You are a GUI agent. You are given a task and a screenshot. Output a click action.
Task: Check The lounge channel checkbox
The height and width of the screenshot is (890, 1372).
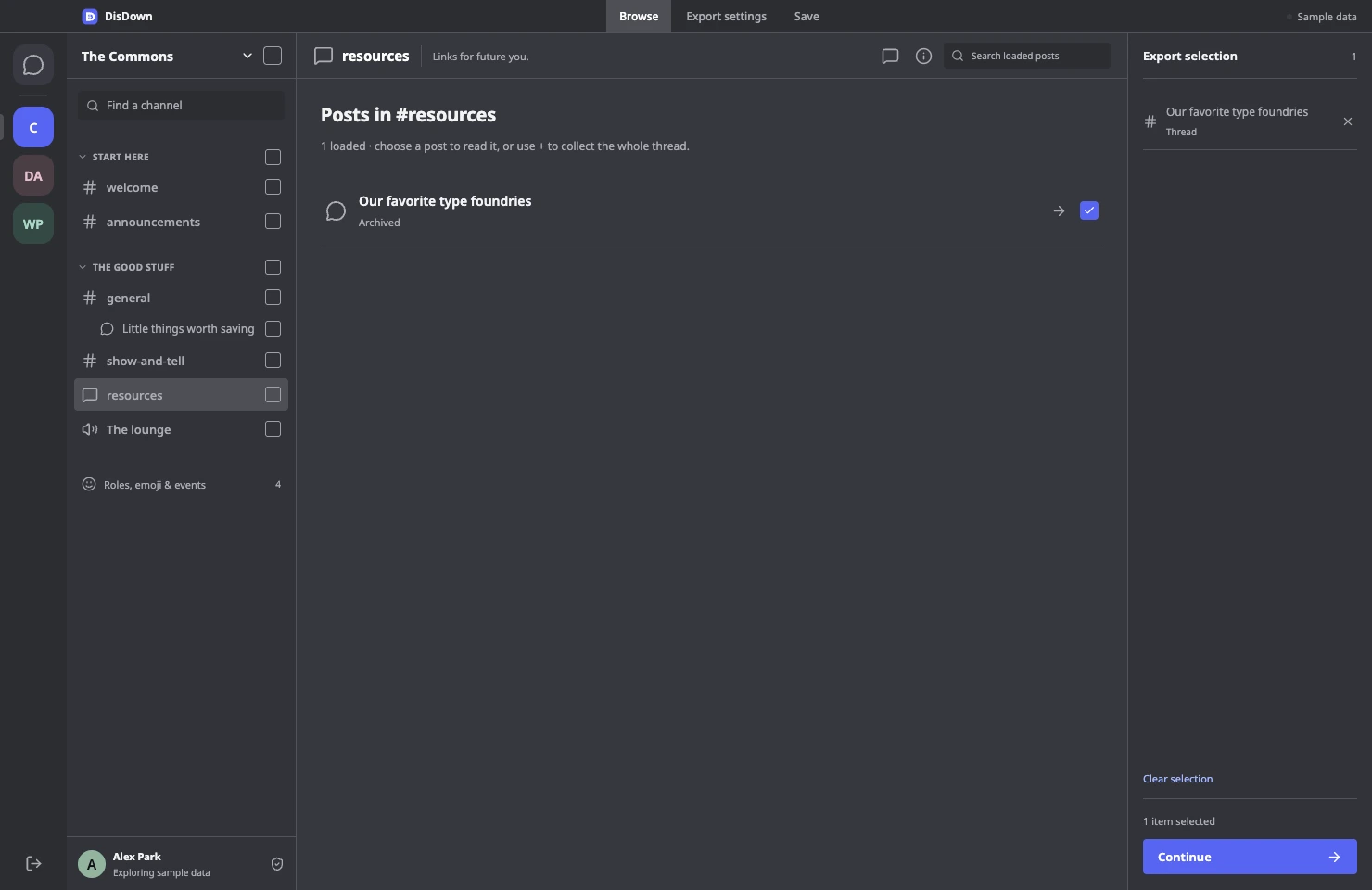(x=273, y=429)
